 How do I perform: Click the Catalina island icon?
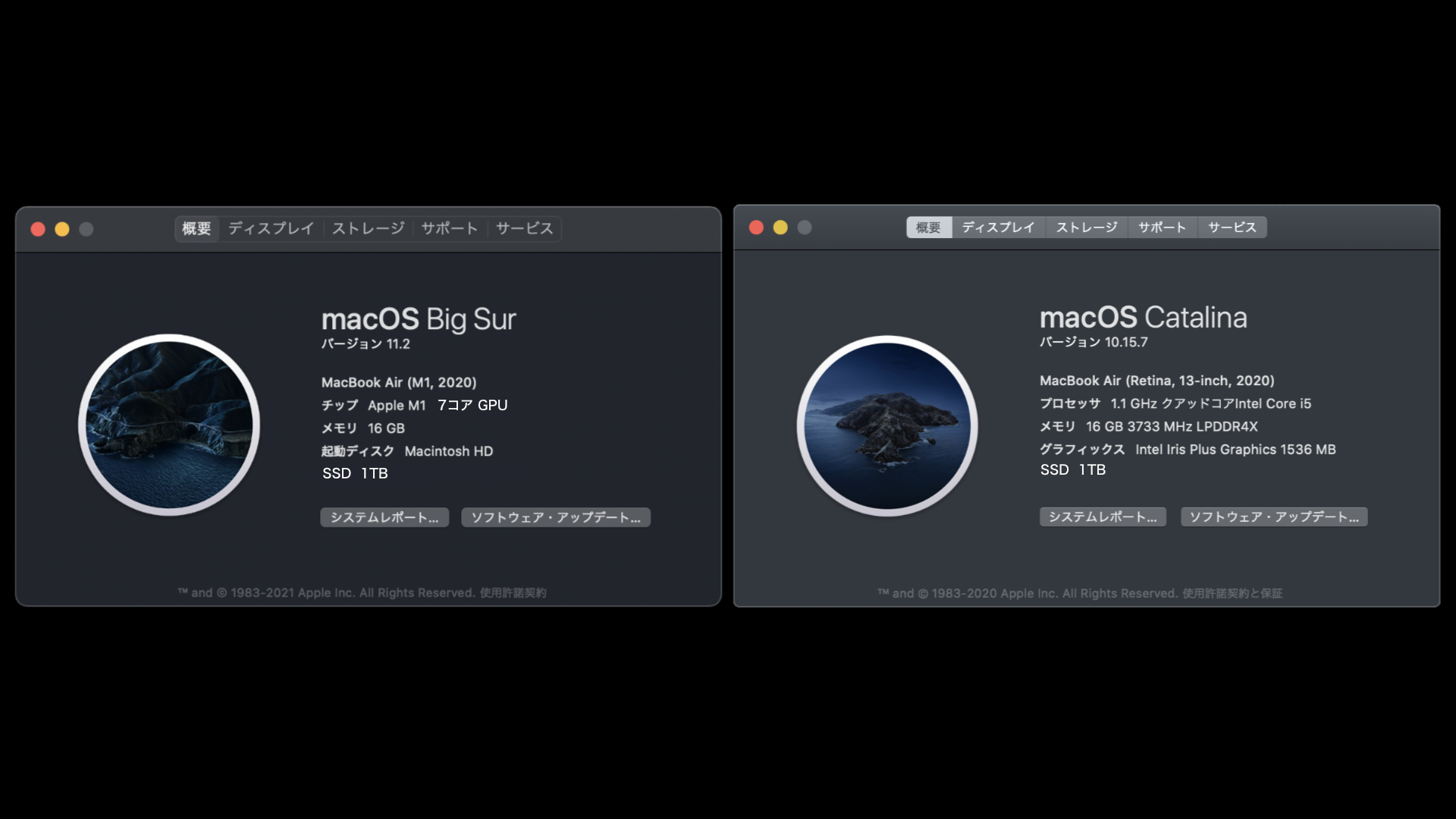[x=887, y=426]
